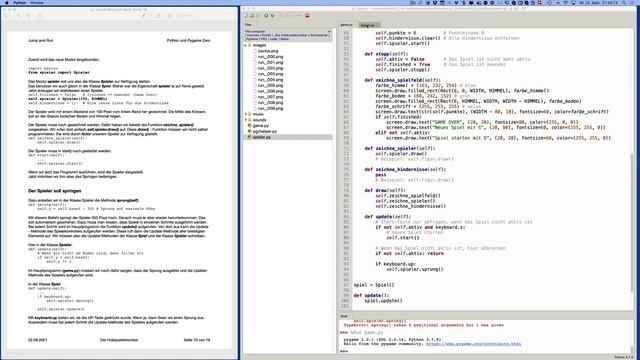This screenshot has height=360, width=640.
Task: Select run__004.png in the file tree
Action: [x=270, y=80]
